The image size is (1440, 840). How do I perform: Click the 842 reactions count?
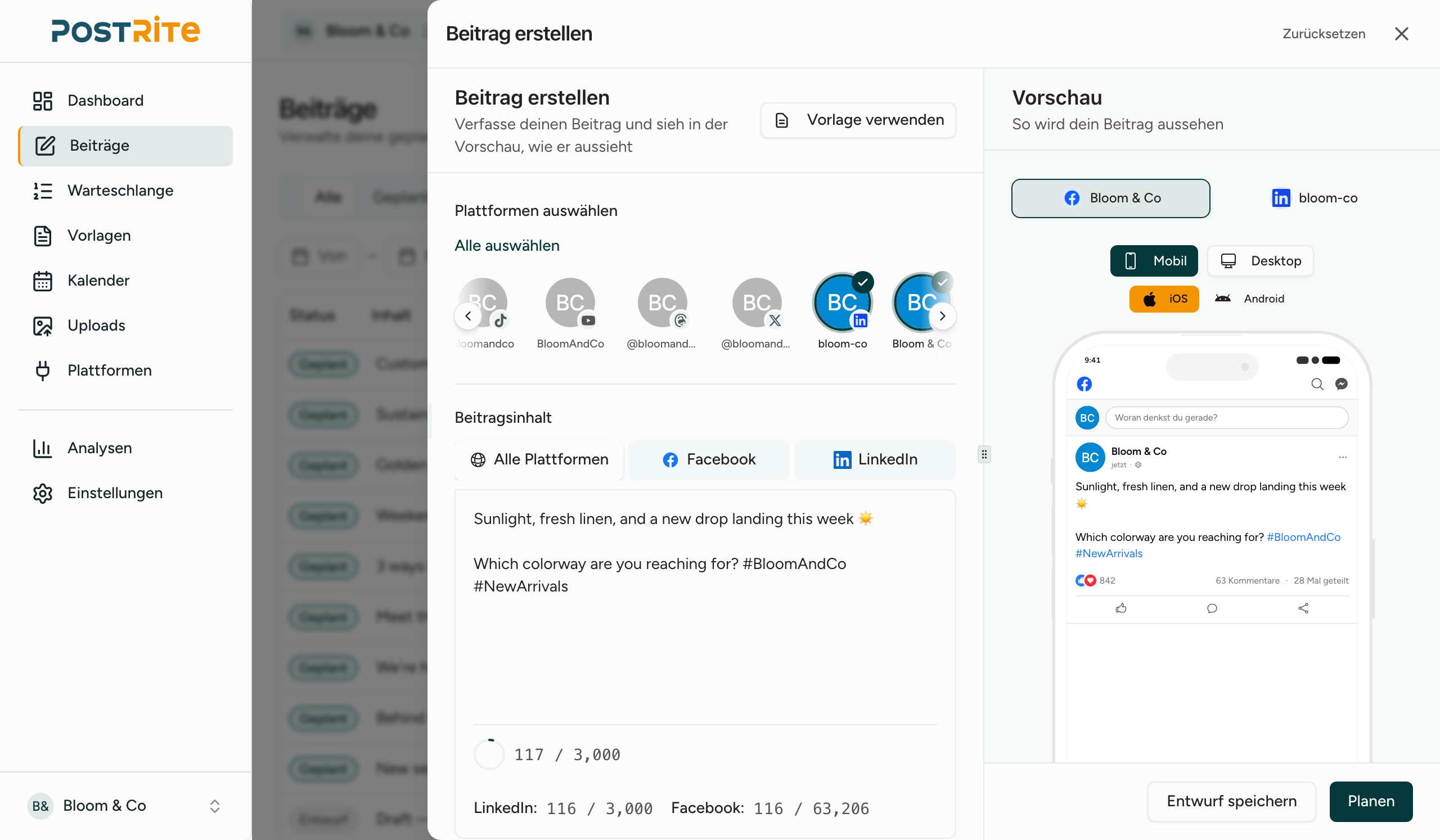coord(1108,581)
